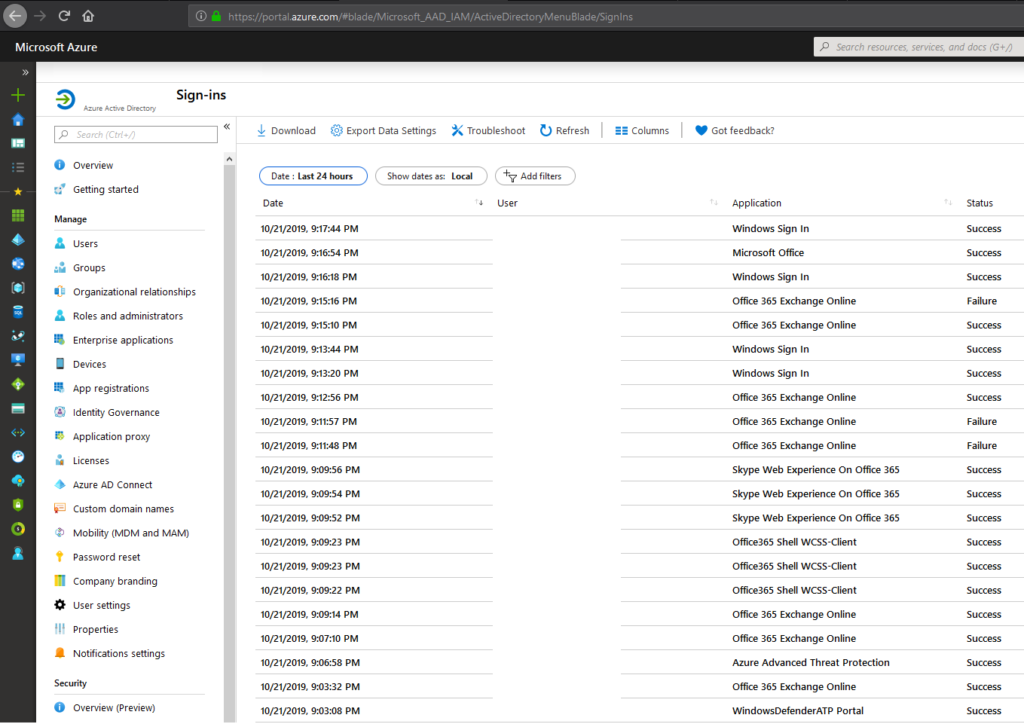1024x724 pixels.
Task: Click the Microsoft Azure portal title
Action: click(x=56, y=47)
